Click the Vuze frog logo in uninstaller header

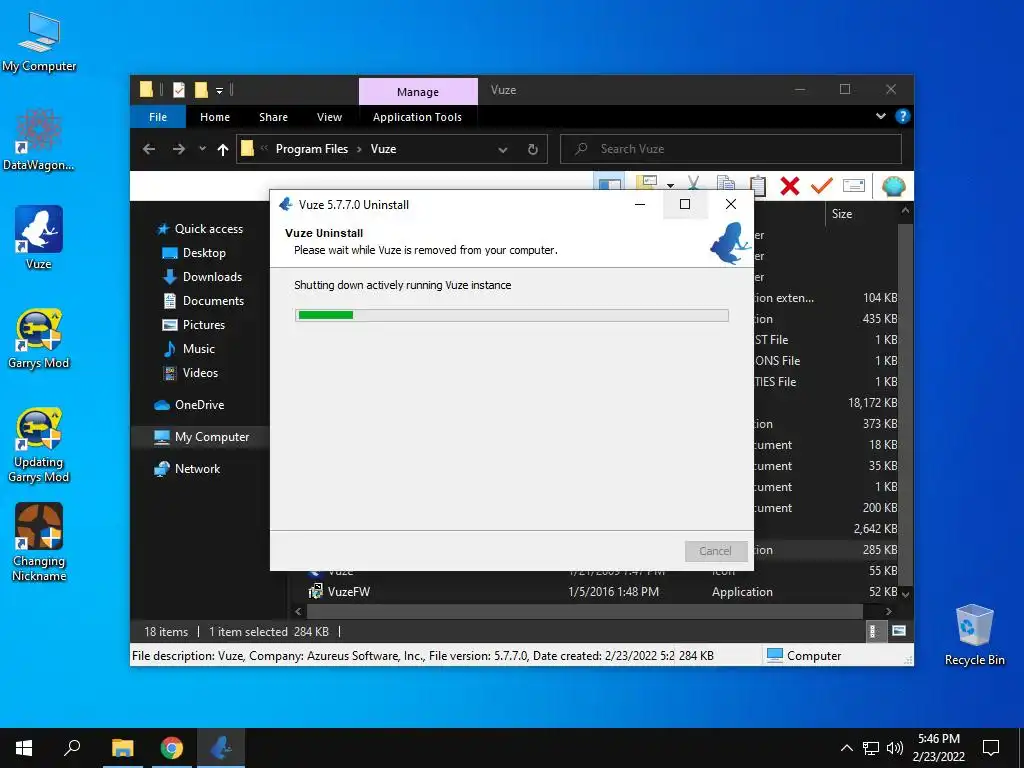[729, 243]
